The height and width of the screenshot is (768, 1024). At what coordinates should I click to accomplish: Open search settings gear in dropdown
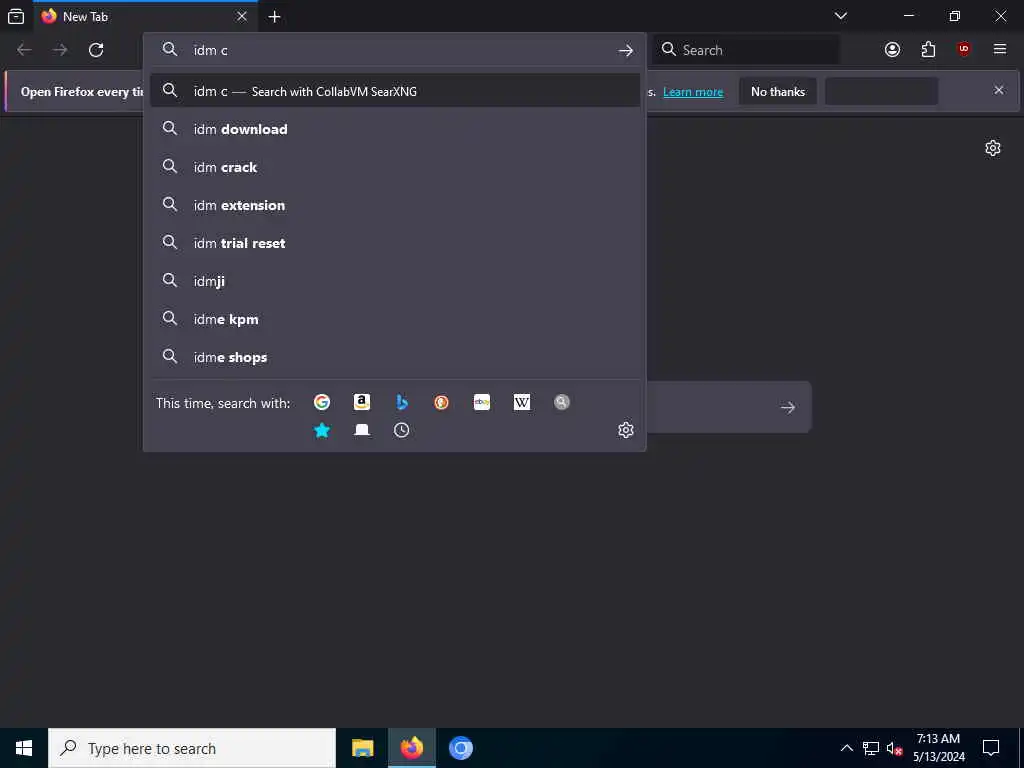tap(626, 430)
